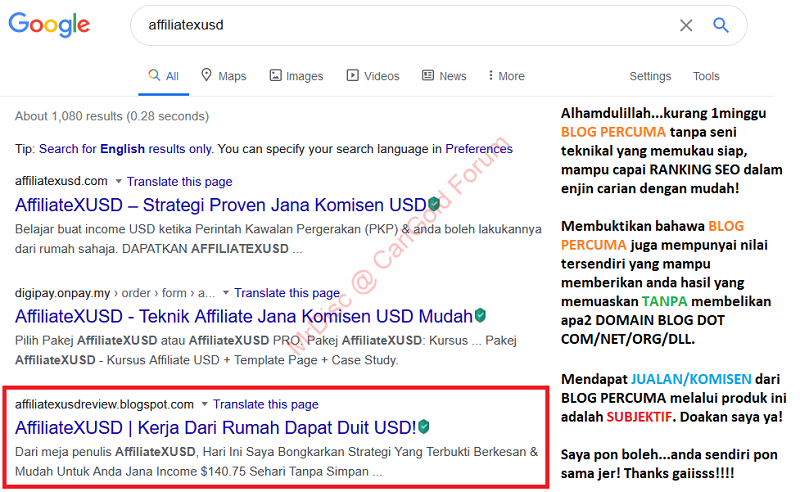Clear the search box with X icon
Image resolution: width=800 pixels, height=492 pixels.
[686, 25]
